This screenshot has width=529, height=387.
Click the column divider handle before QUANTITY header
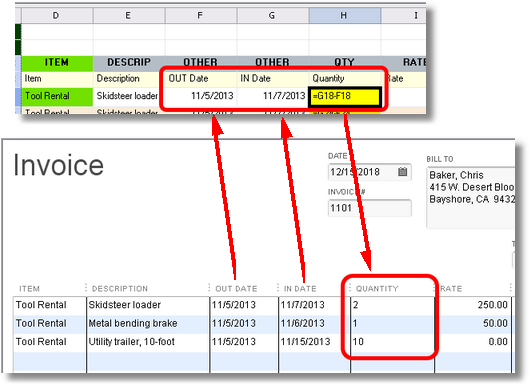click(x=350, y=288)
